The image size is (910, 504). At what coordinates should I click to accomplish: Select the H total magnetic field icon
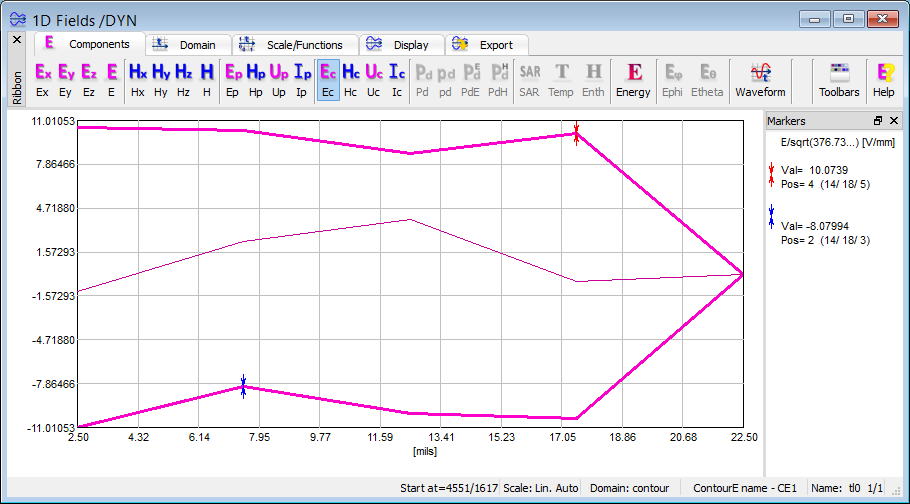click(x=206, y=80)
